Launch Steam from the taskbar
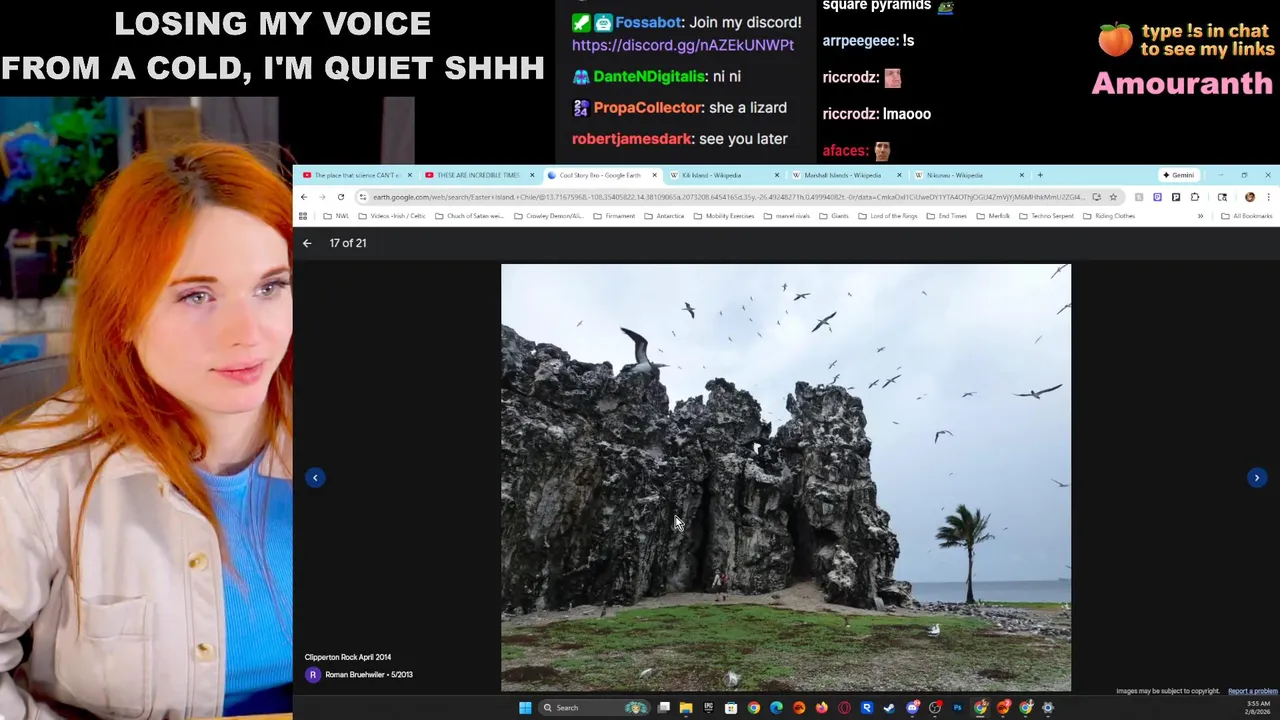Viewport: 1280px width, 720px height. (890, 708)
